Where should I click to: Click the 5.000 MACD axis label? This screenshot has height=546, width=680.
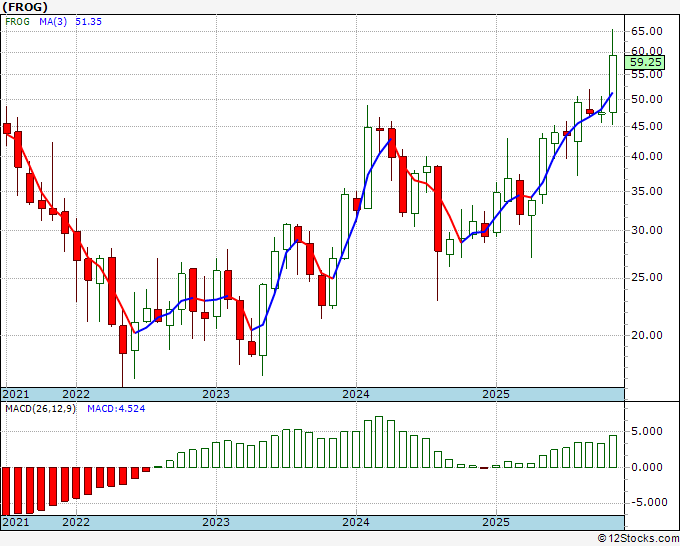tap(649, 432)
